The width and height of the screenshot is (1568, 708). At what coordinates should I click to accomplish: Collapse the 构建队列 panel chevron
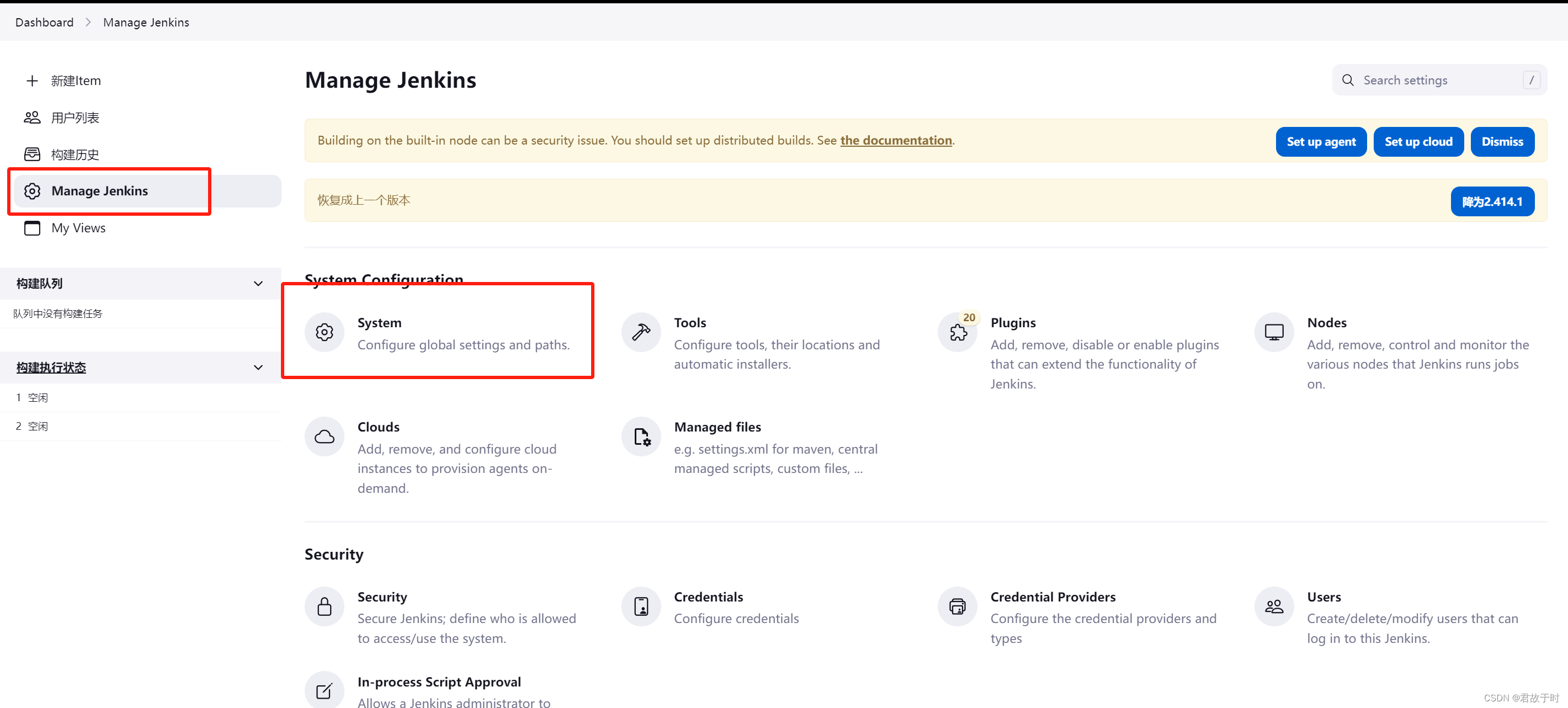pyautogui.click(x=258, y=284)
